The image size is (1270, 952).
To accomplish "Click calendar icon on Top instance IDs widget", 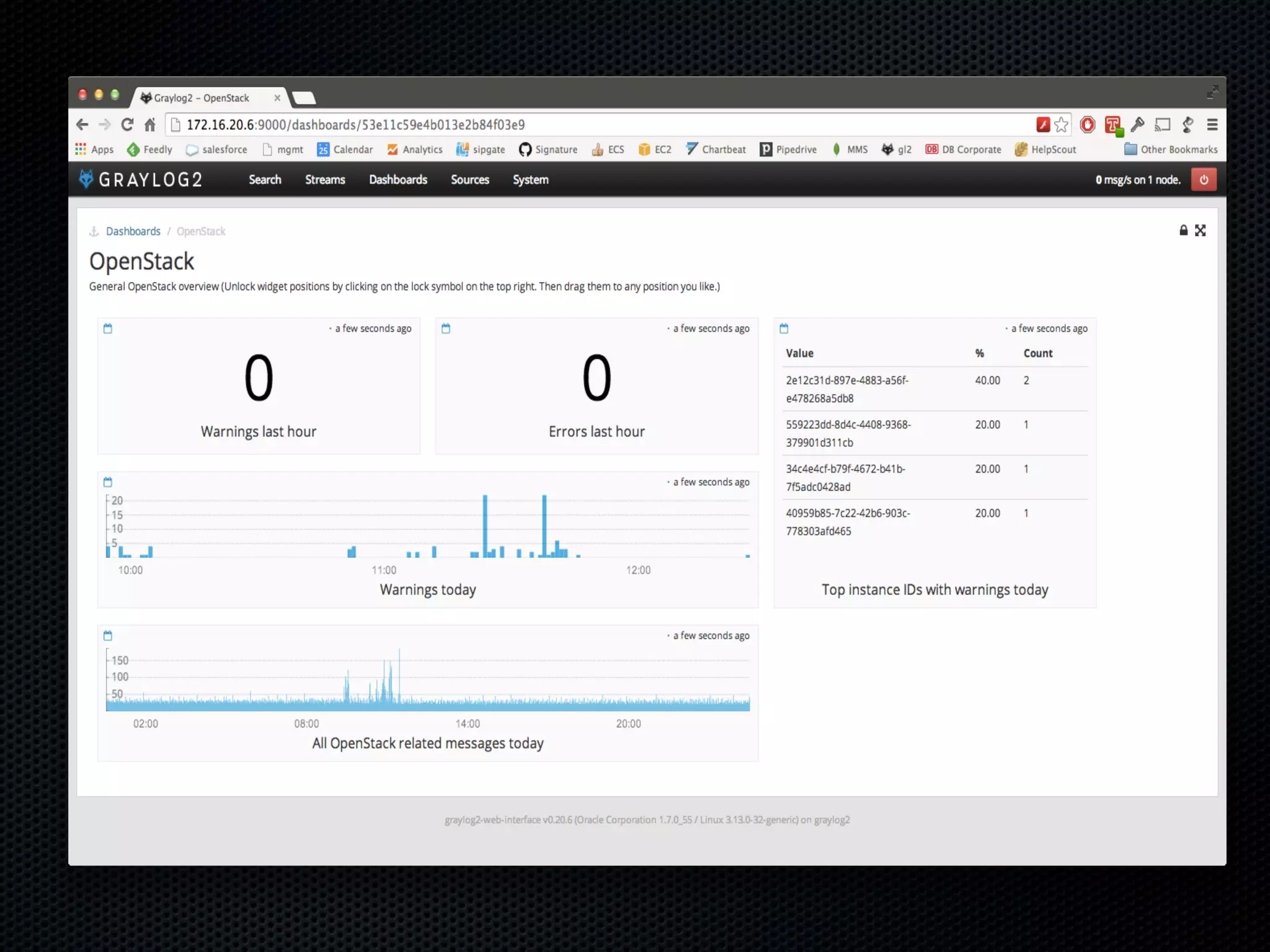I will pos(784,328).
